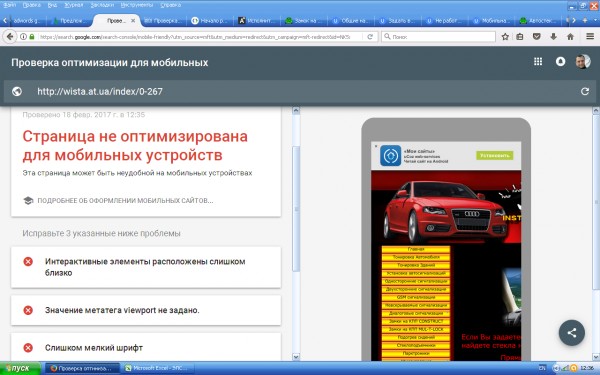The width and height of the screenshot is (600, 375).
Task: Open Google notifications bell
Action: 561,62
